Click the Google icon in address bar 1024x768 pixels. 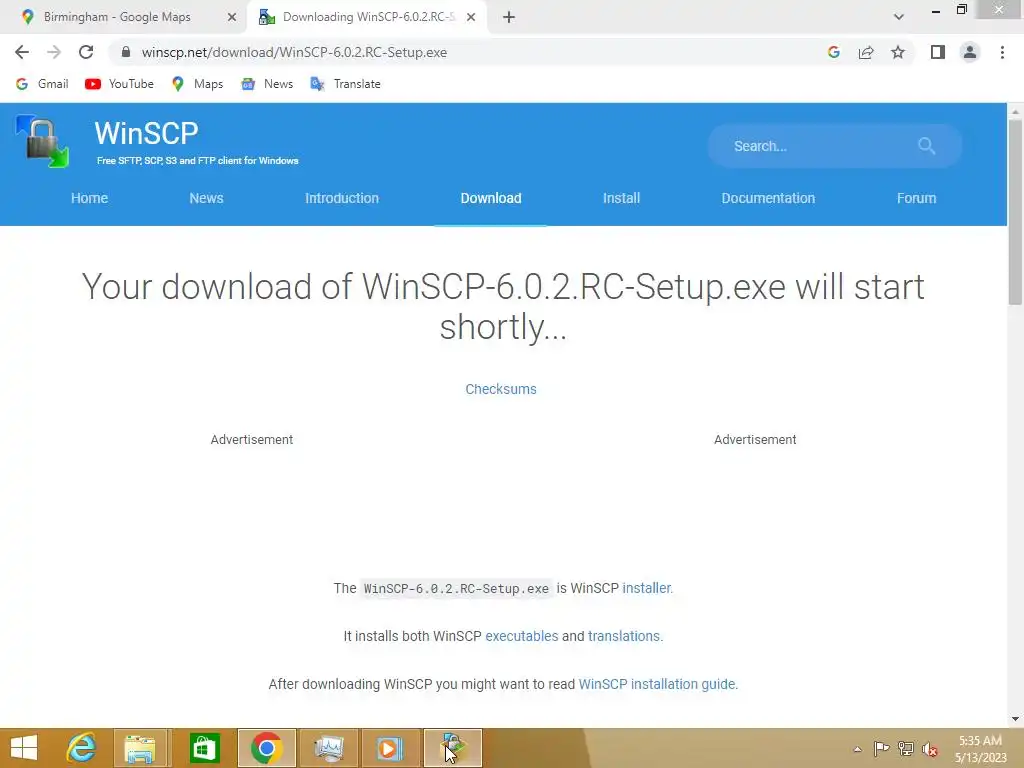click(x=833, y=52)
